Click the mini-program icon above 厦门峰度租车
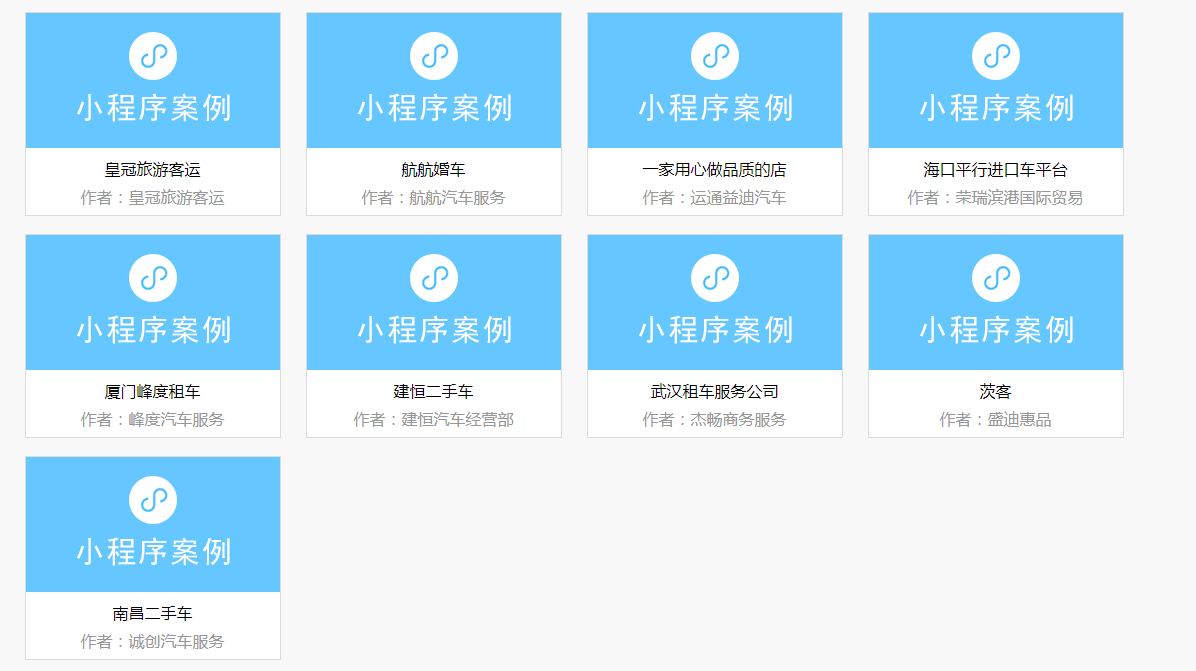 [153, 278]
